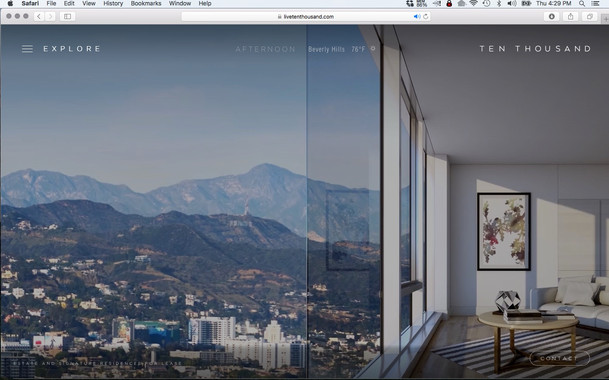The width and height of the screenshot is (609, 380).
Task: Open the File menu
Action: 51,3
